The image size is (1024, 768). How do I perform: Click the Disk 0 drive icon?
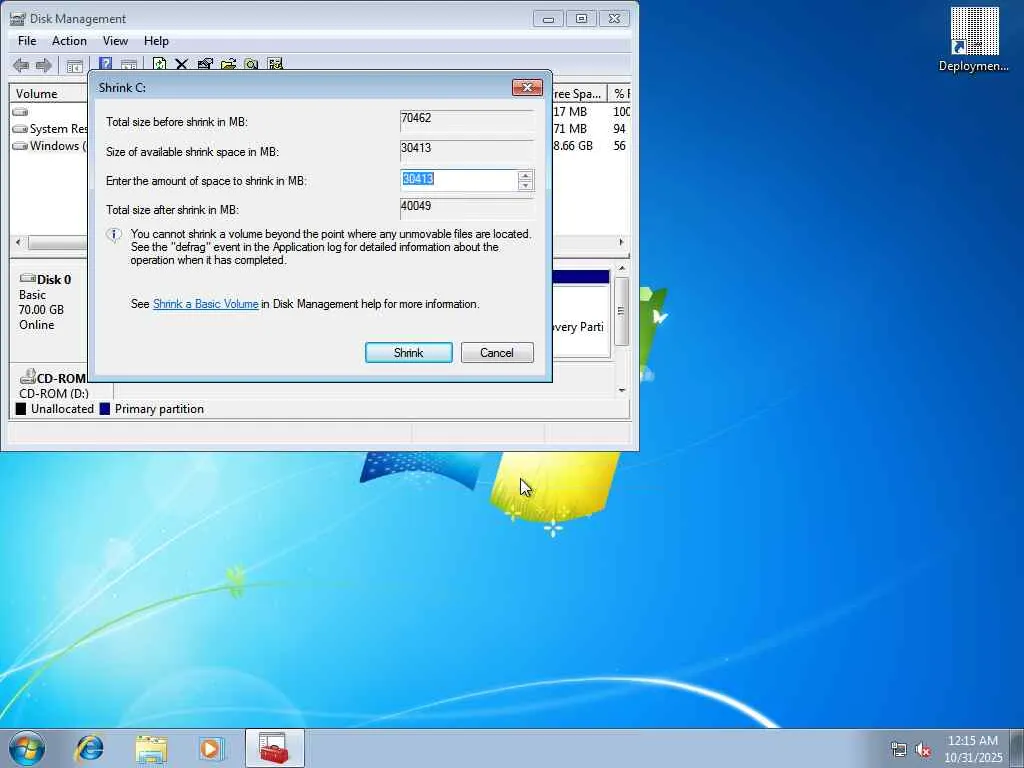point(27,278)
